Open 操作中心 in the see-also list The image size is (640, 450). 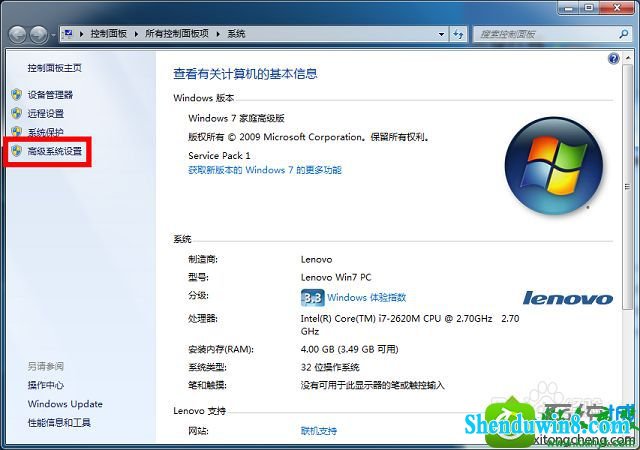[x=46, y=385]
